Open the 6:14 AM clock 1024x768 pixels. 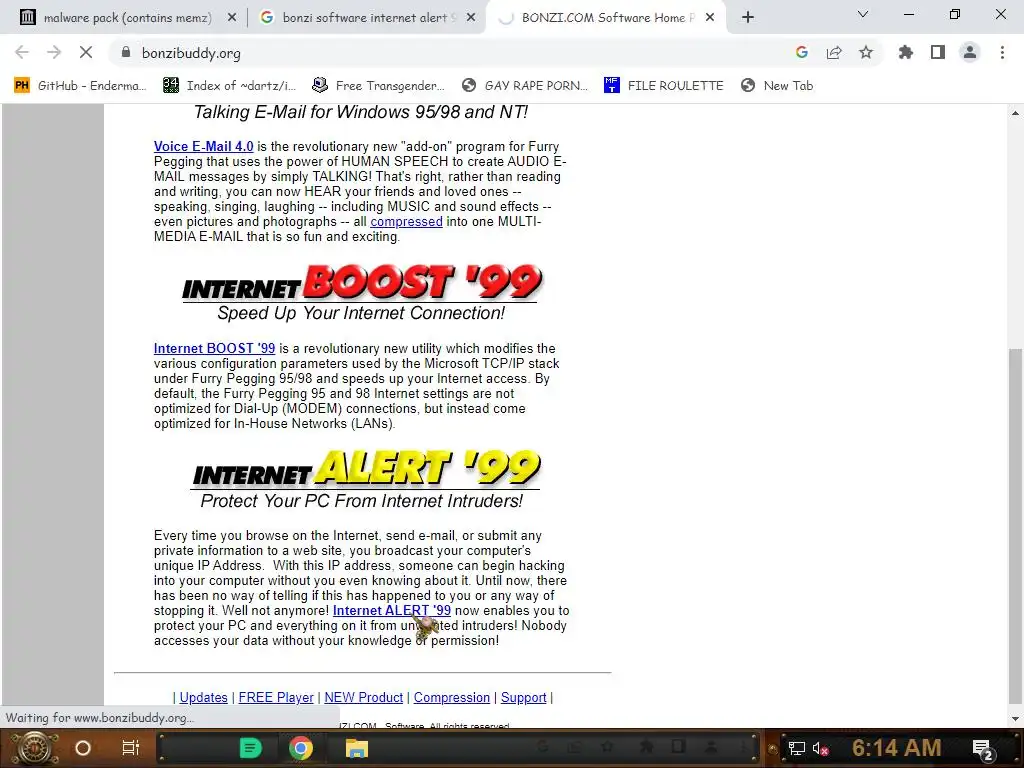click(897, 748)
